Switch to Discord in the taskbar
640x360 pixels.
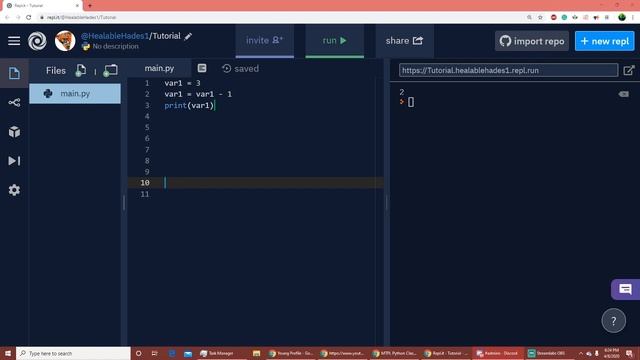pos(498,353)
